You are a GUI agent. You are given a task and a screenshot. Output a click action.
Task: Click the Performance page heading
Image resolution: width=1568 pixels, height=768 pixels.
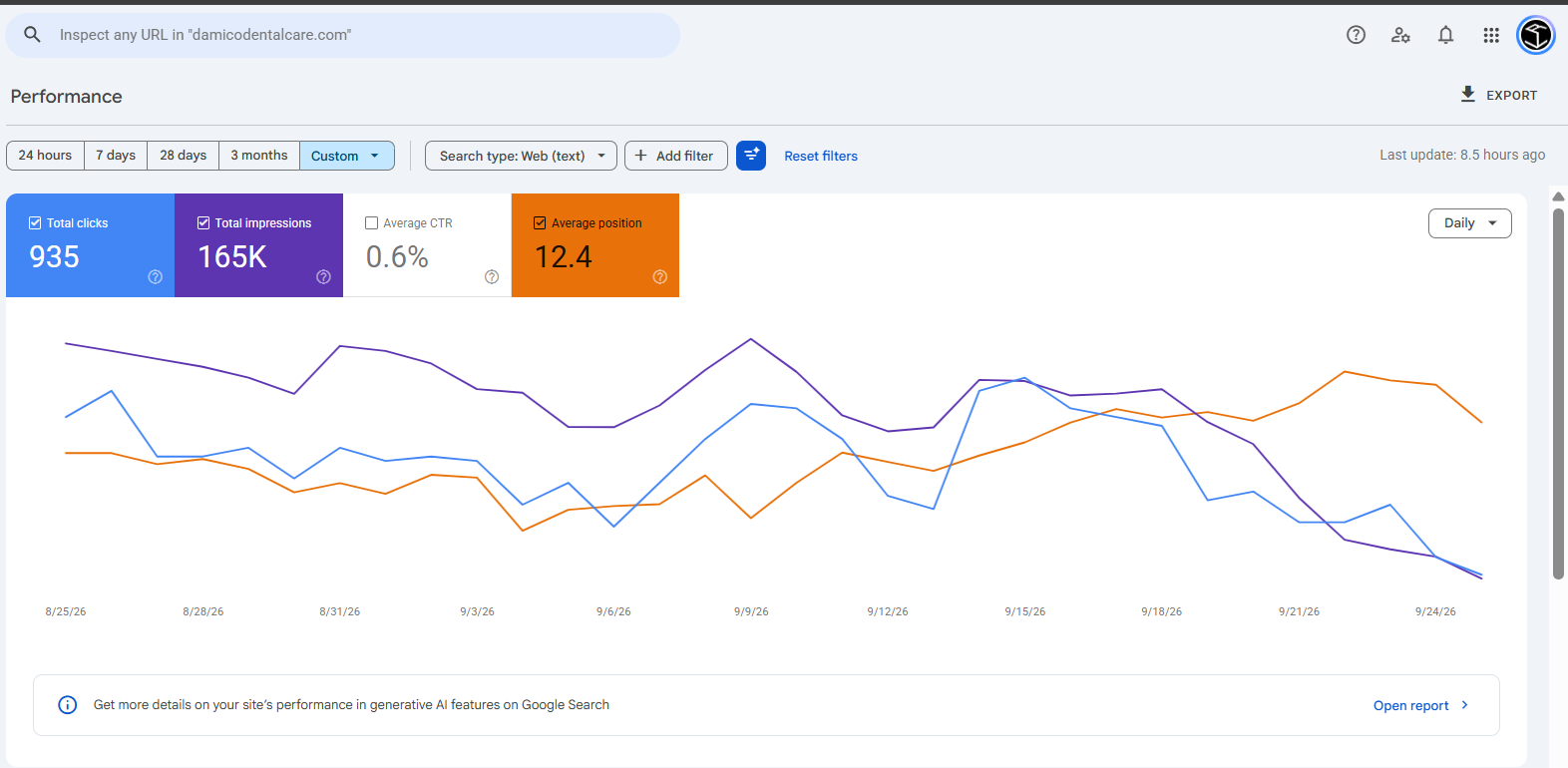tap(67, 97)
